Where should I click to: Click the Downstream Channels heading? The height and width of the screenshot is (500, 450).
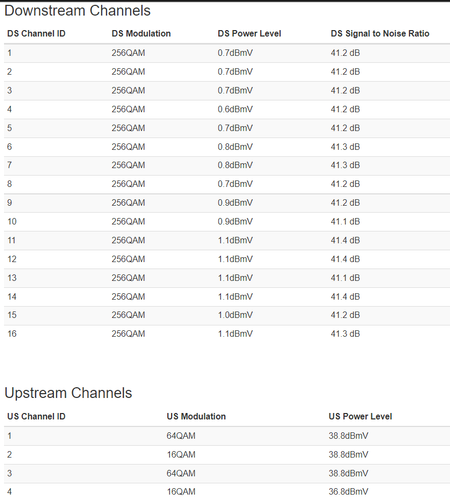77,11
